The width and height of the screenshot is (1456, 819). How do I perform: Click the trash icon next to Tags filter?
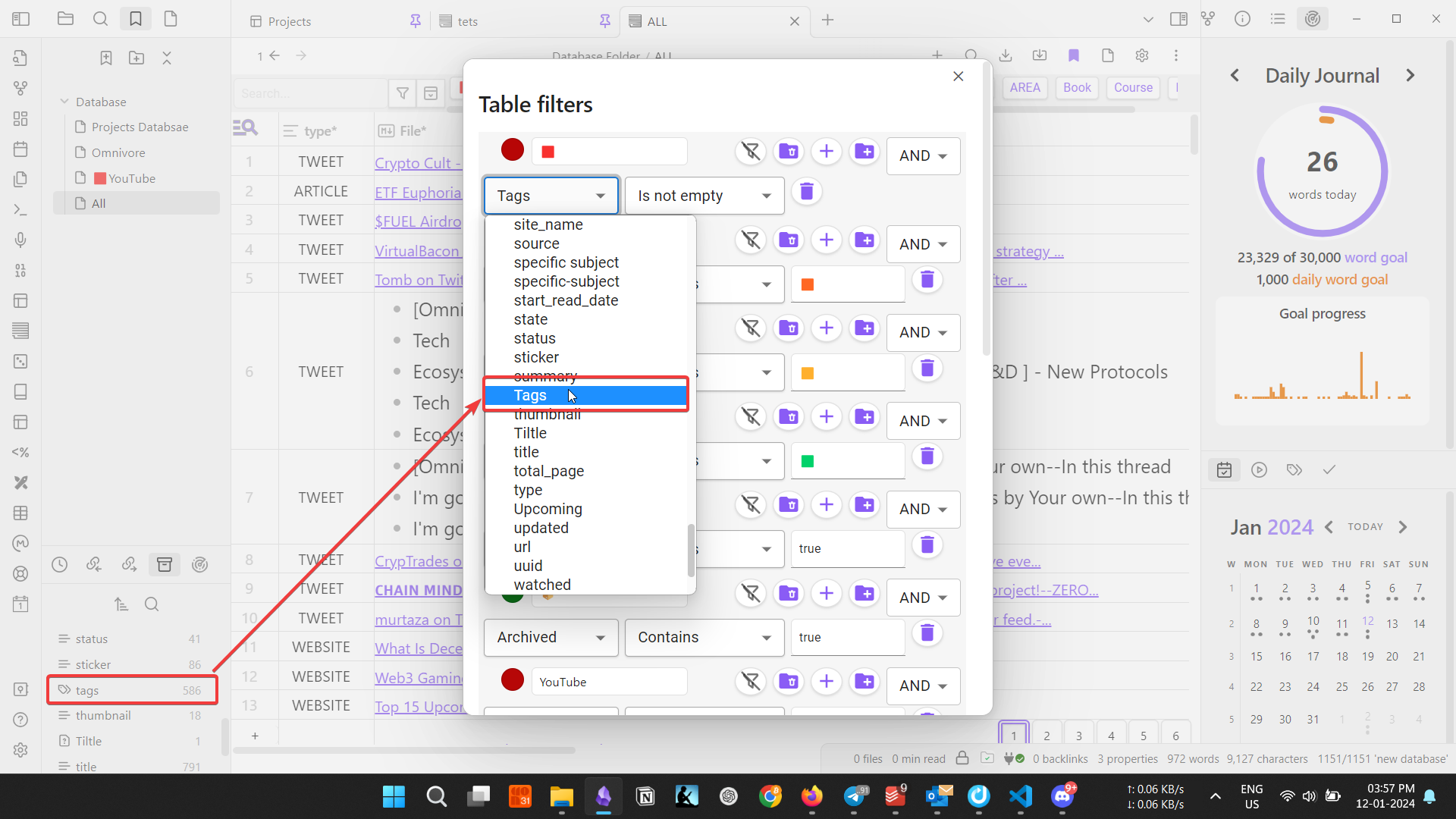pos(806,192)
